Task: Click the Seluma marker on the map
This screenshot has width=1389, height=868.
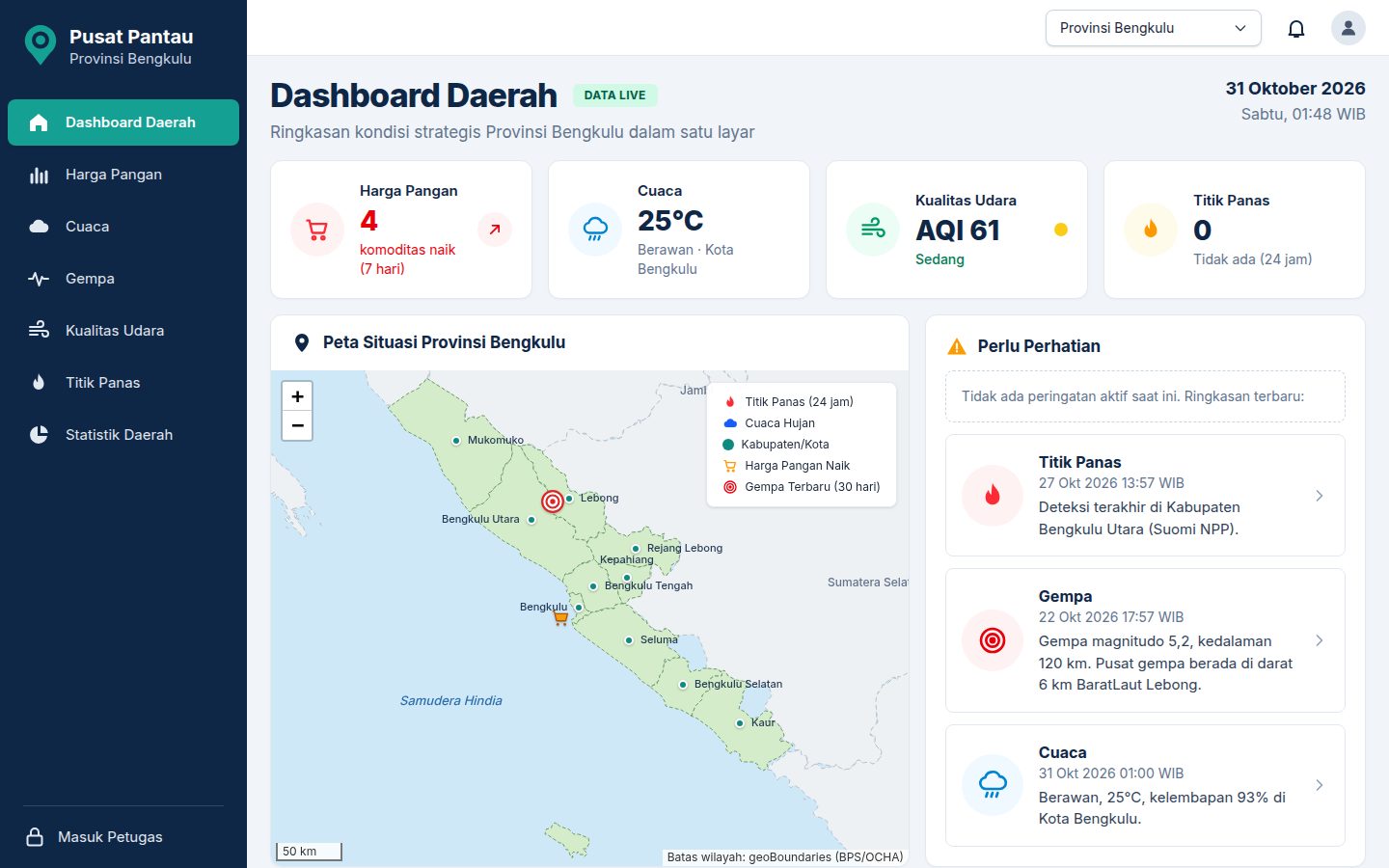Action: (629, 640)
